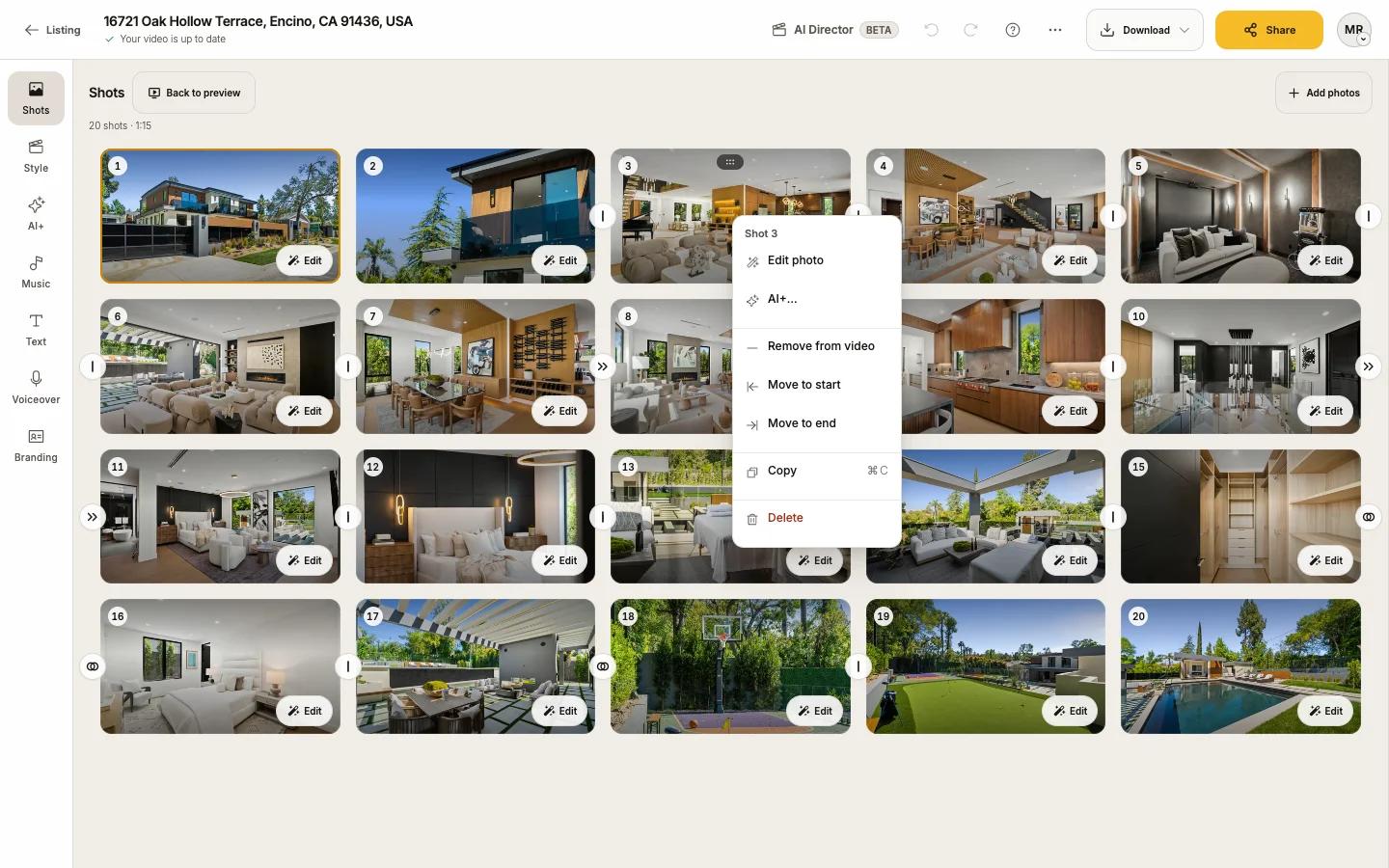Click the transition icon after shot 10

1369,366
